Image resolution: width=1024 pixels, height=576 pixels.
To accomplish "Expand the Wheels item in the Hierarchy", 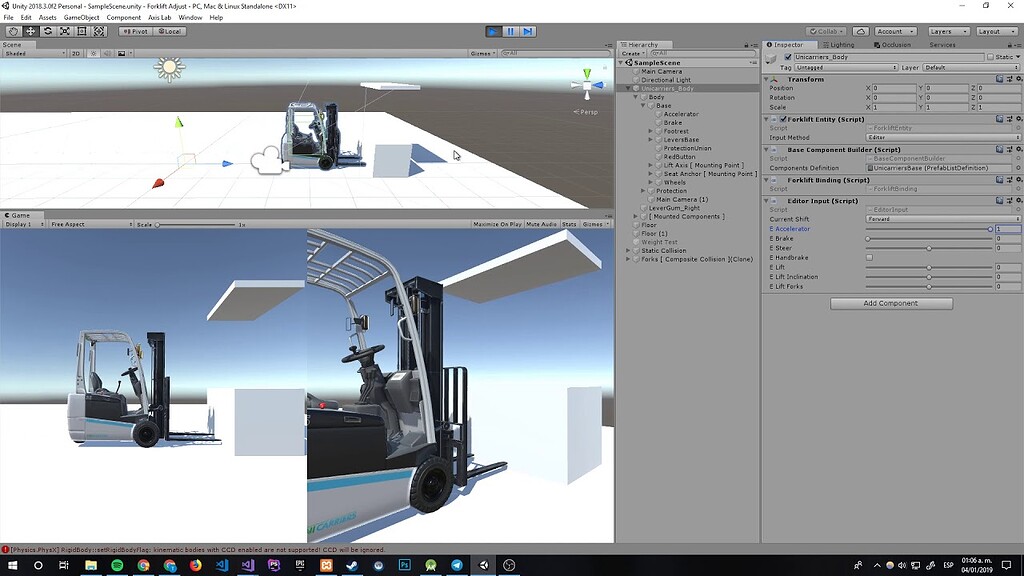I will pos(651,182).
